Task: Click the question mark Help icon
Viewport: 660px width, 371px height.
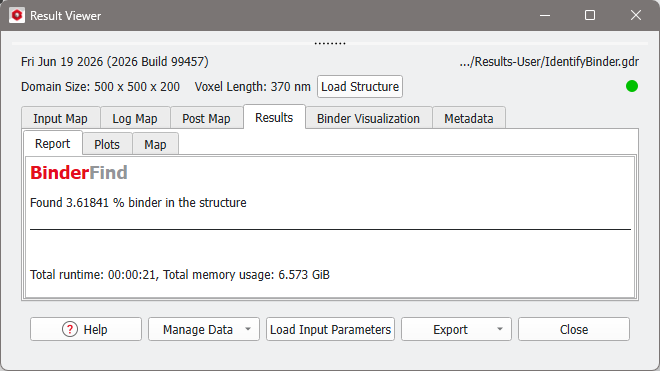Action: pos(70,329)
